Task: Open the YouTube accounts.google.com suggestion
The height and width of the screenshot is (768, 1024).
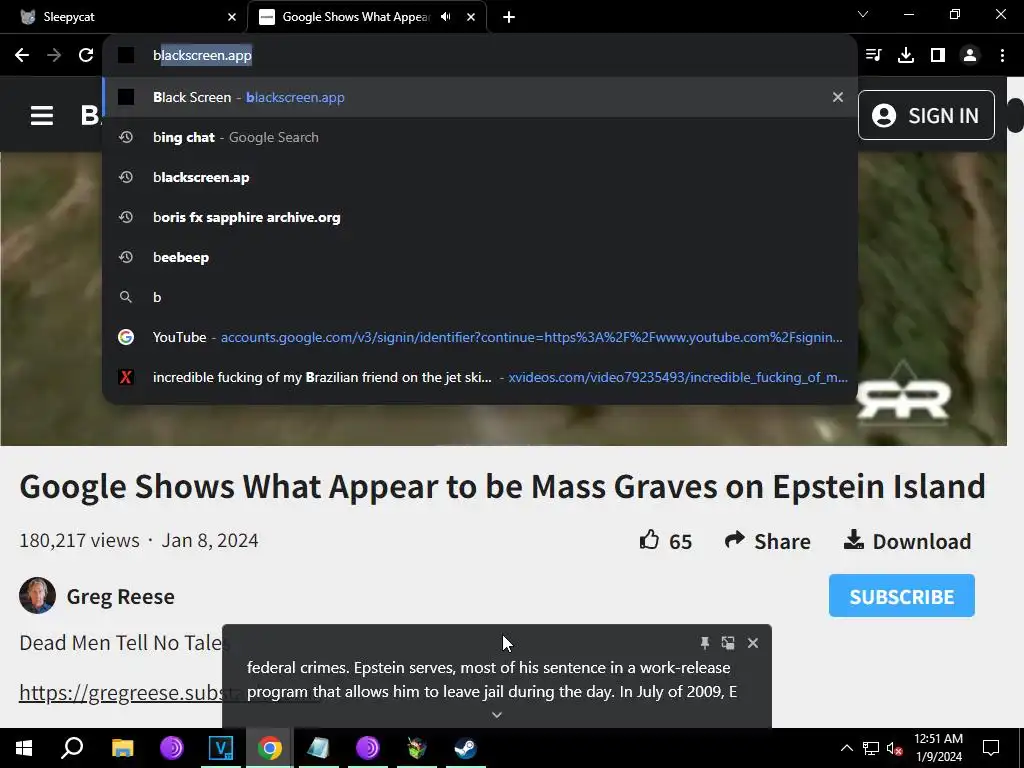Action: (480, 337)
